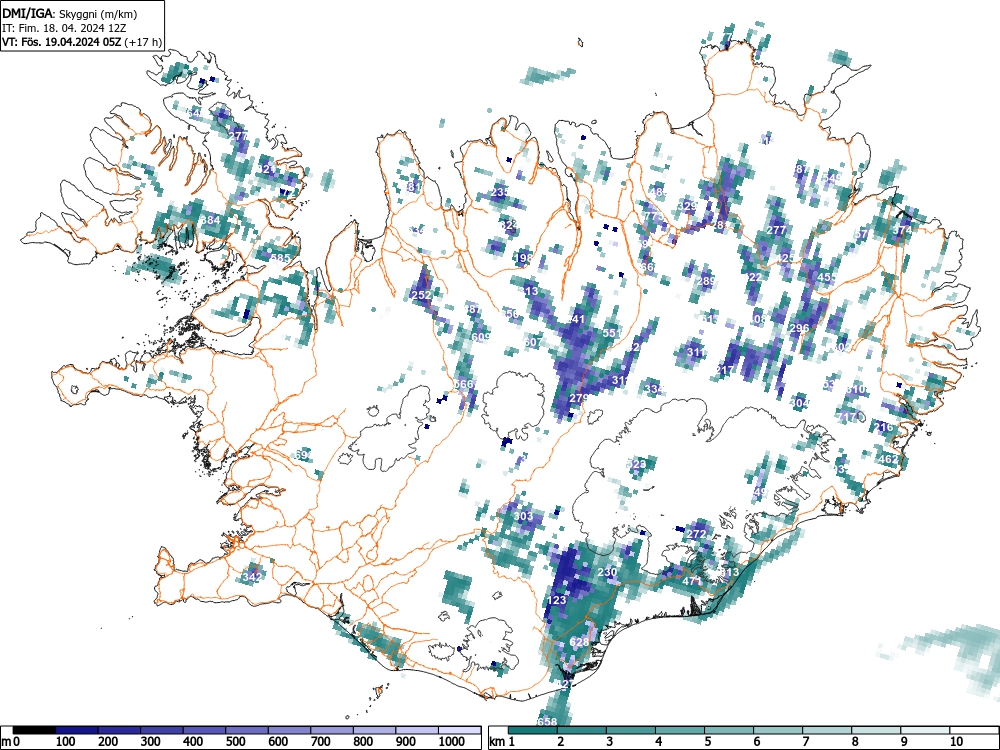Click the visibility value "123" on the map
This screenshot has width=1000, height=750.
tap(557, 600)
